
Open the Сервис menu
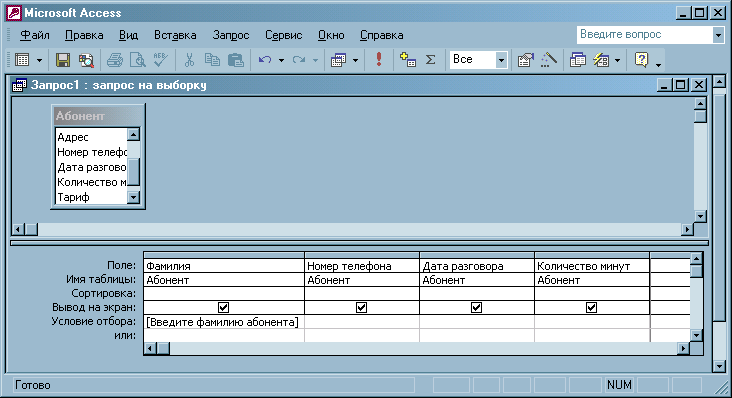(x=283, y=35)
